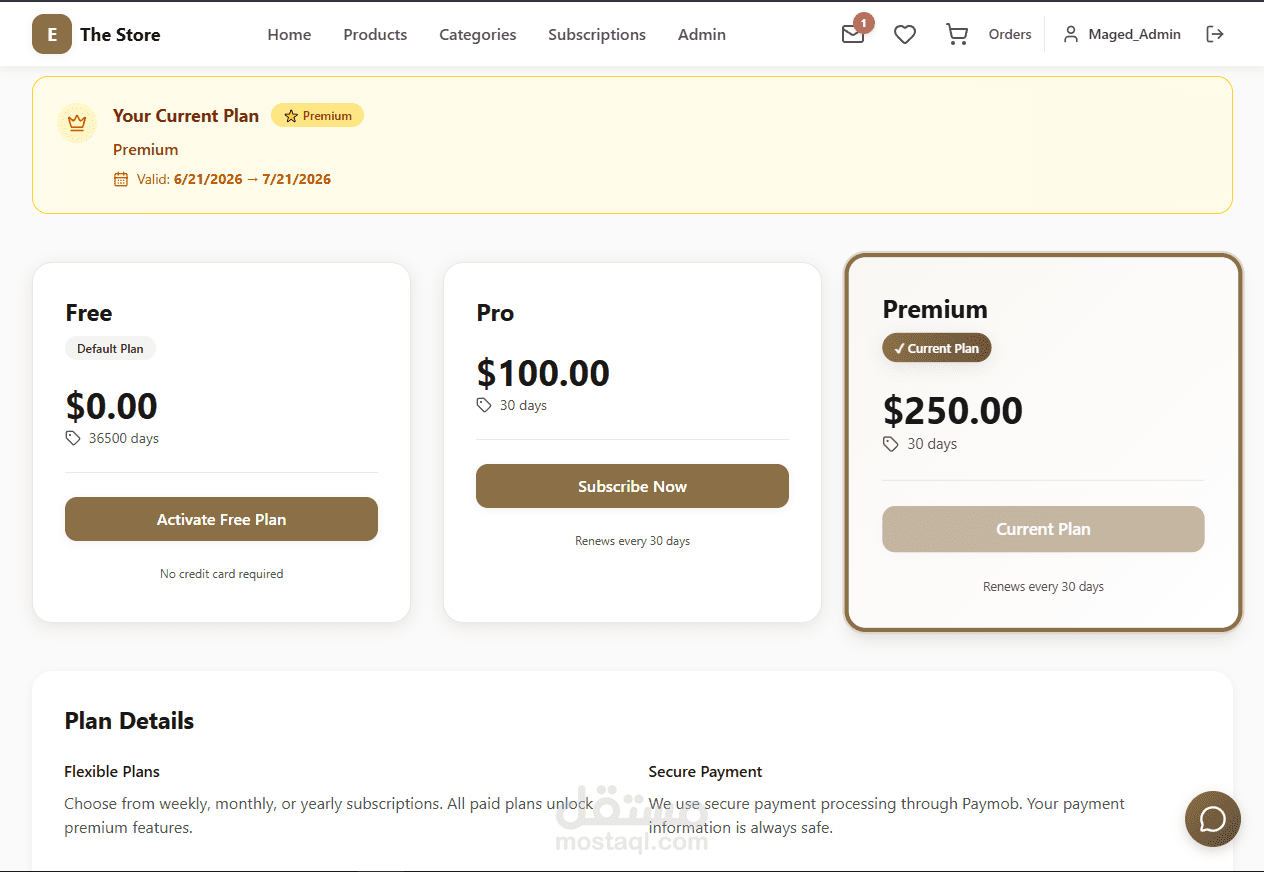Open the shopping cart icon

[x=957, y=35]
